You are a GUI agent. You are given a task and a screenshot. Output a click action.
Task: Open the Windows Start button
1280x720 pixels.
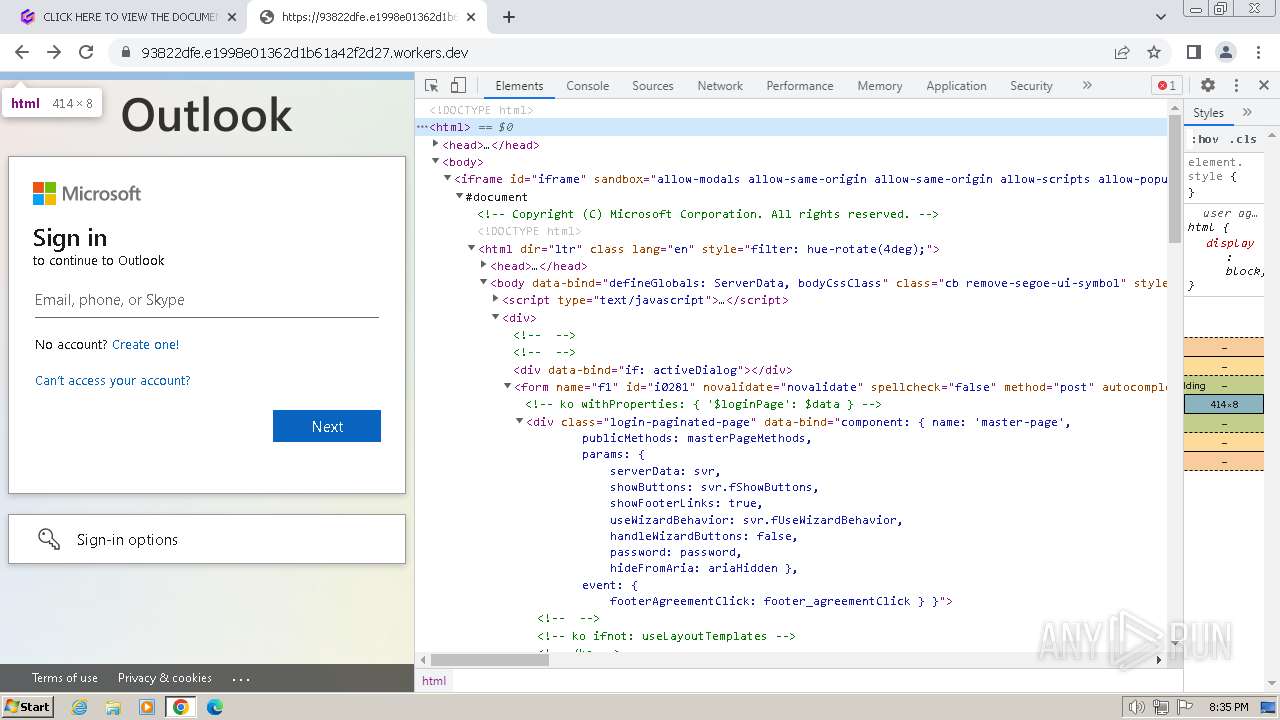[28, 706]
